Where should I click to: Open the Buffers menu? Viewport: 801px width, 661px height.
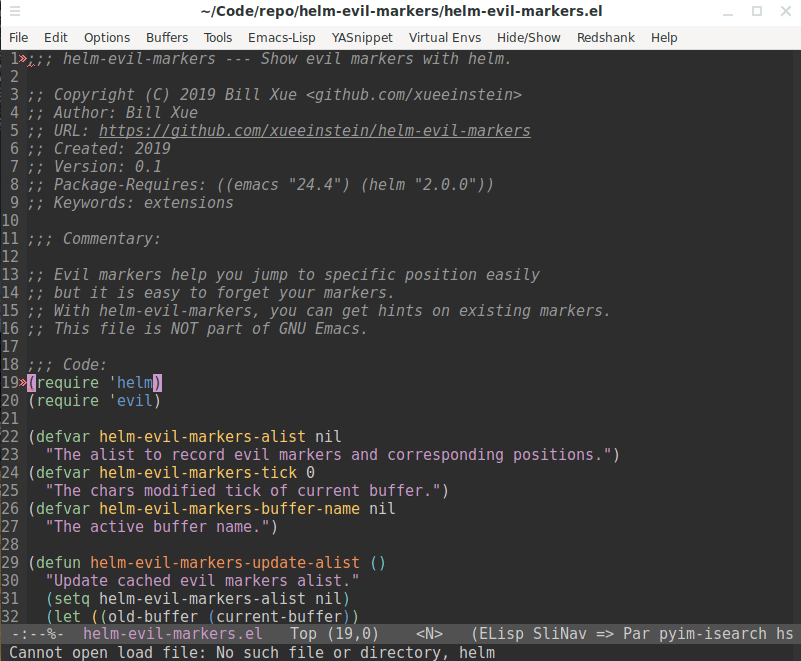point(167,38)
